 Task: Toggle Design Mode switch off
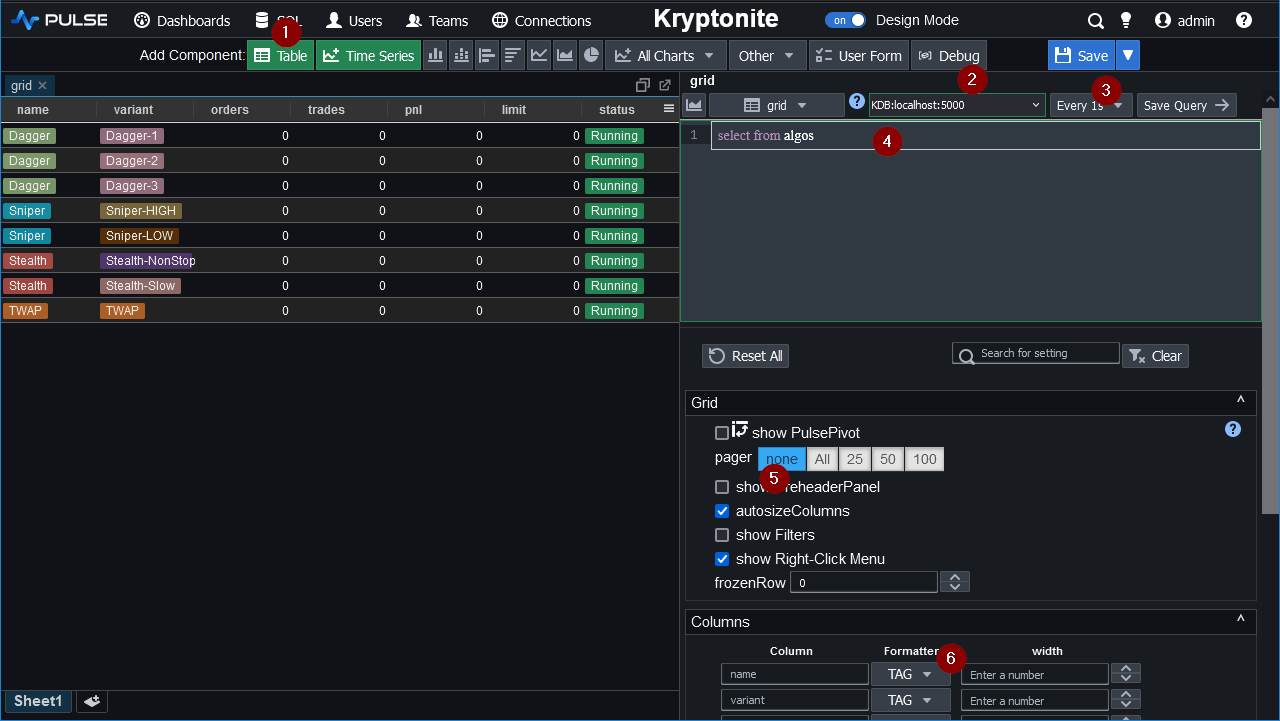[846, 20]
